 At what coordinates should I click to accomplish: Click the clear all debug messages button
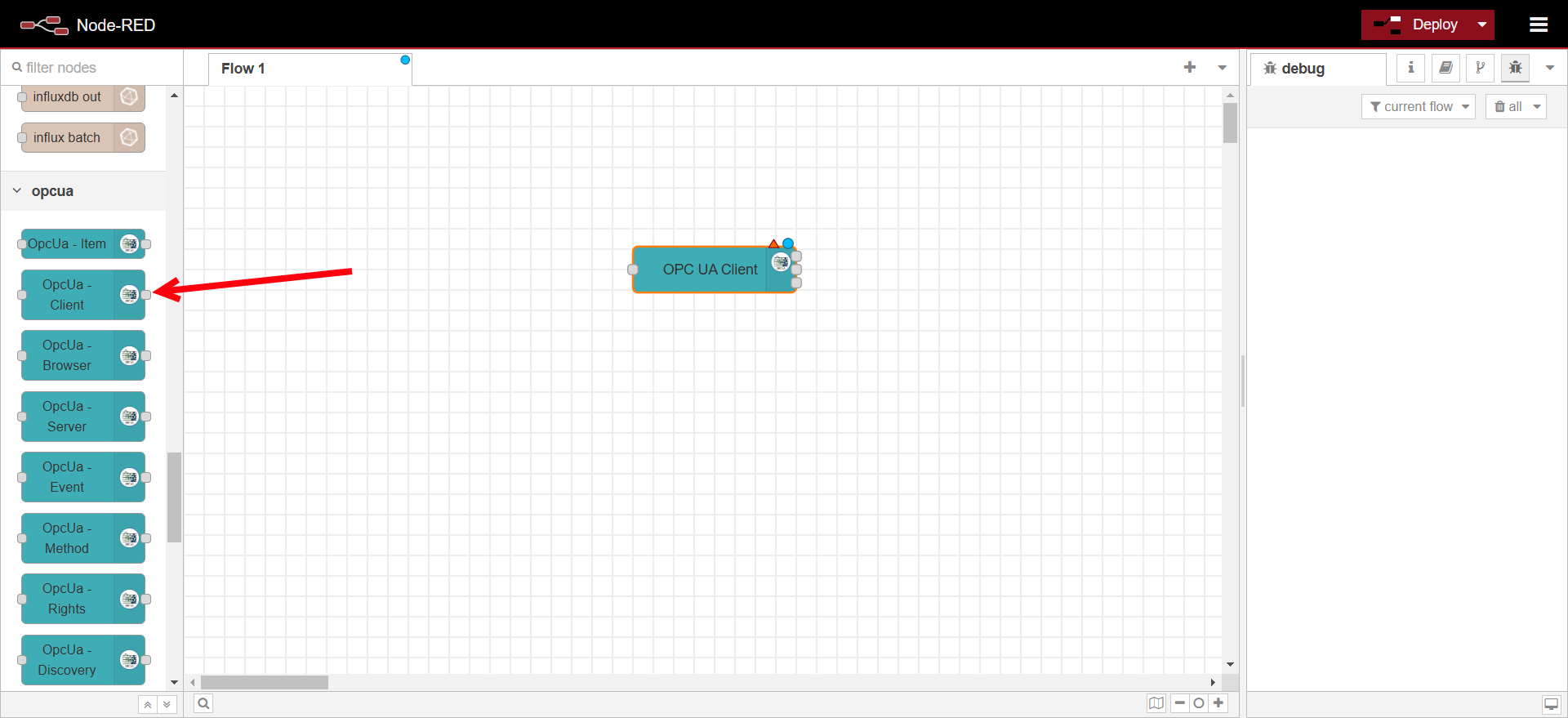[1508, 106]
